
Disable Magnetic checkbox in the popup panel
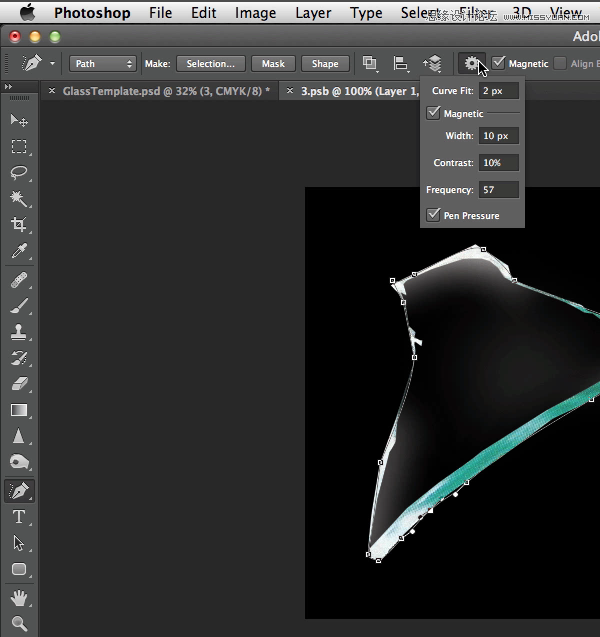pos(433,114)
